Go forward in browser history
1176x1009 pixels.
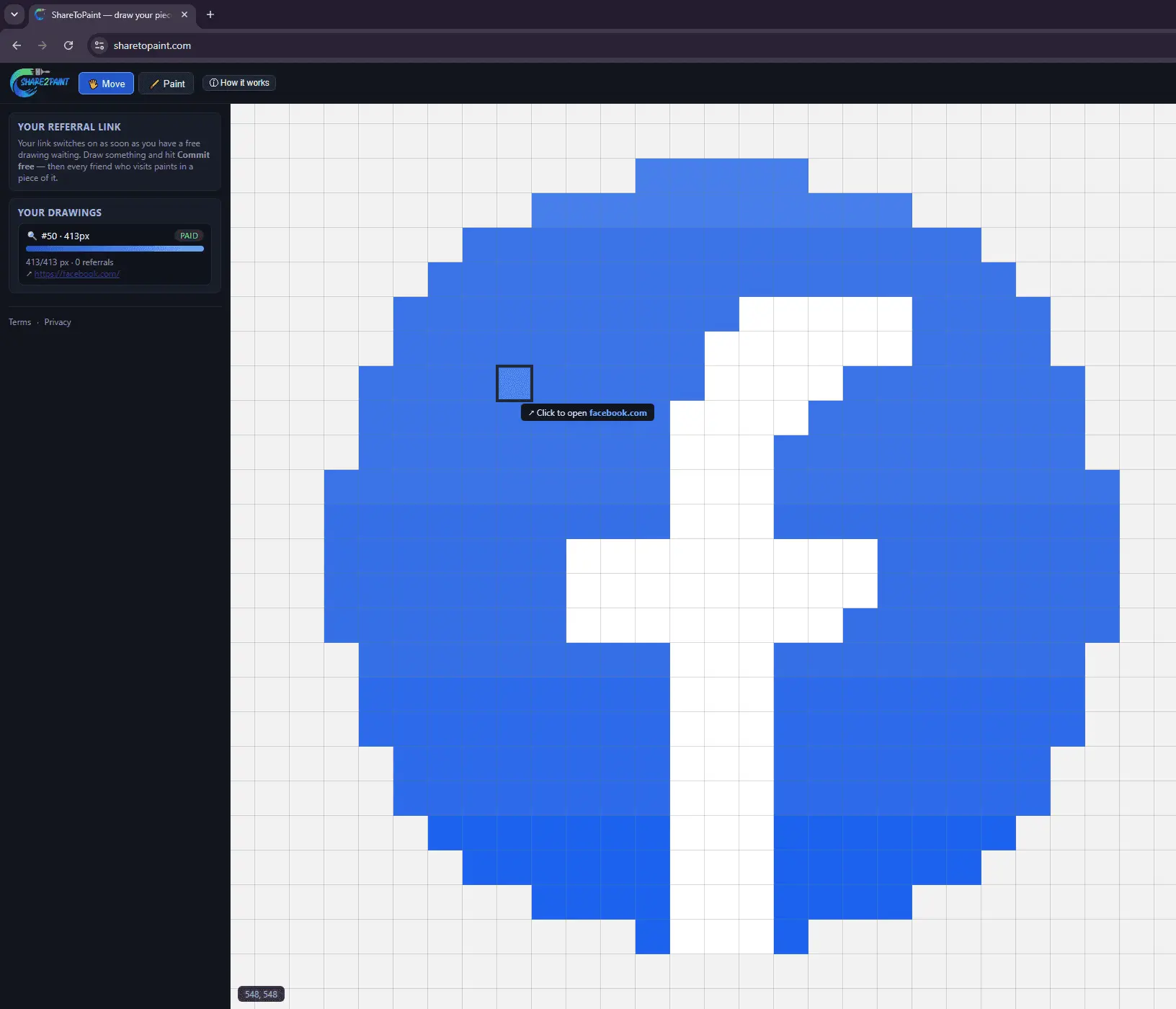(43, 45)
